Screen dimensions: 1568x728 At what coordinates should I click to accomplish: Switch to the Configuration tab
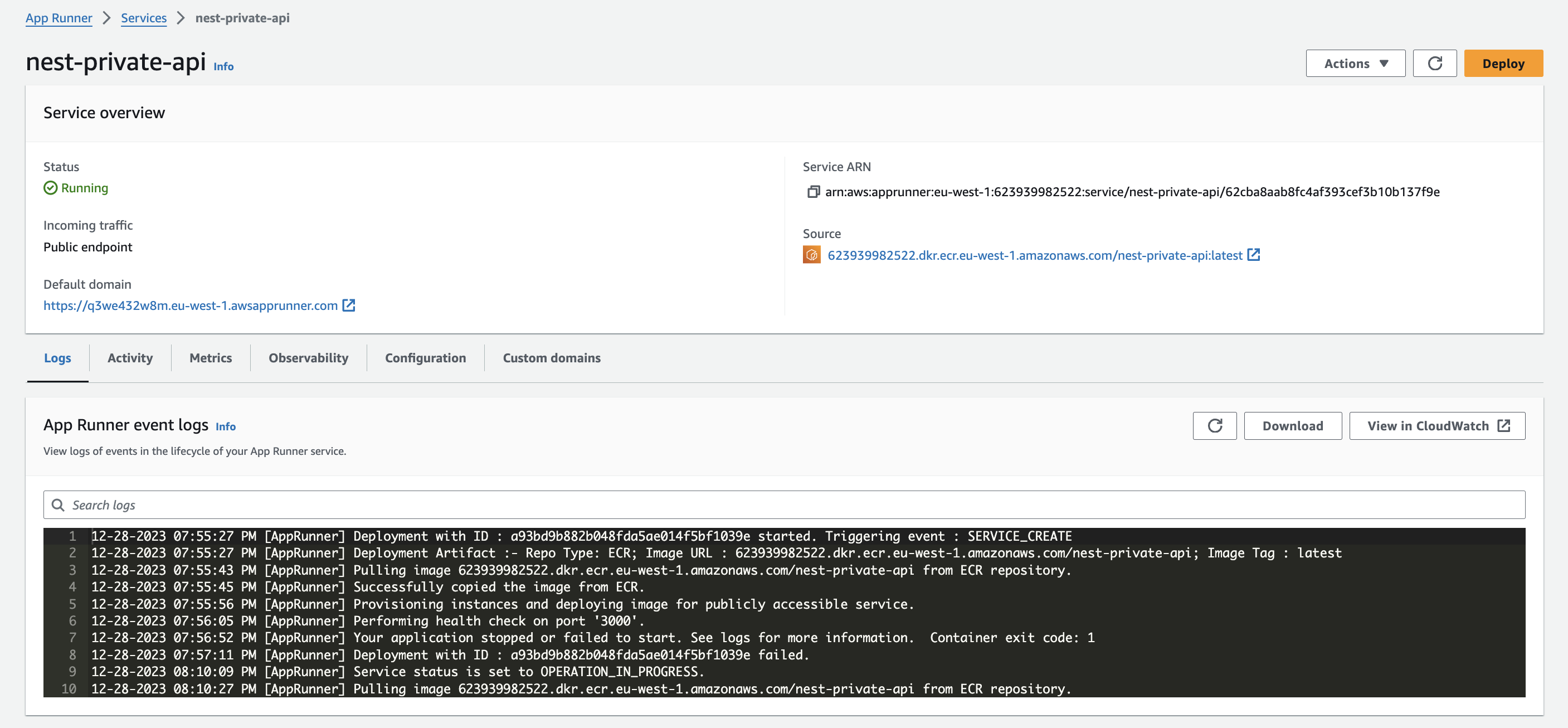425,357
